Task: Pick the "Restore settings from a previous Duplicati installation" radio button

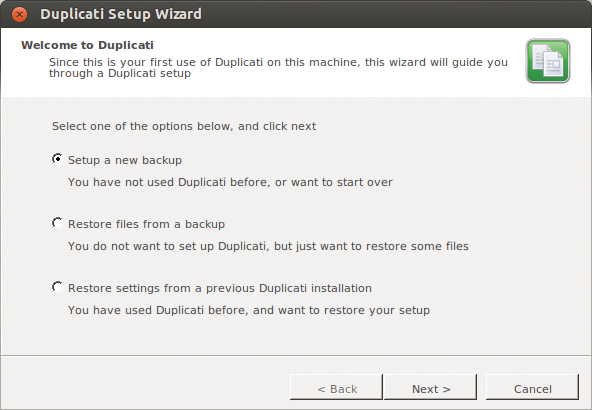Action: pos(57,287)
